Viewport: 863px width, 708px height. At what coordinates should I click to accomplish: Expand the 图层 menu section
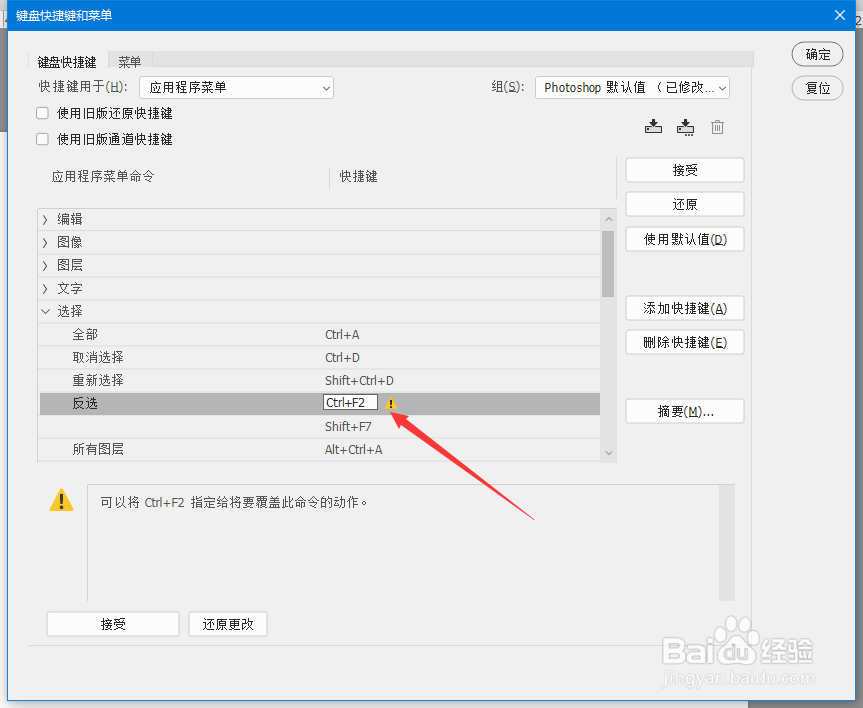point(45,264)
